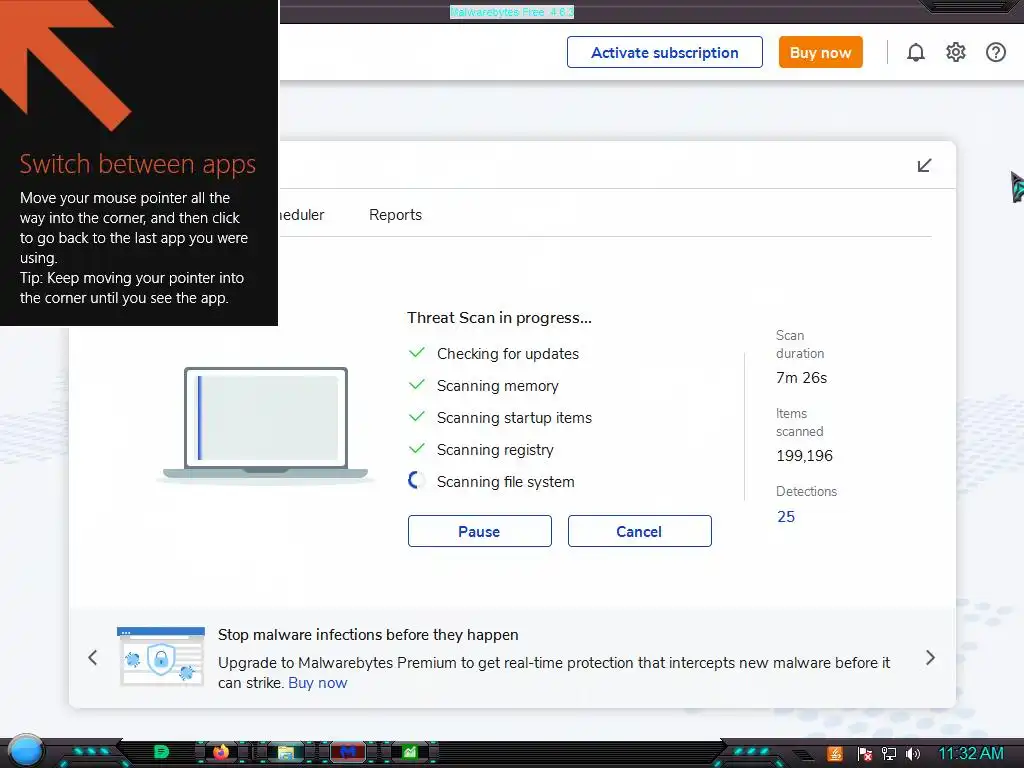
Task: Open Firefox from the taskbar
Action: [x=221, y=752]
